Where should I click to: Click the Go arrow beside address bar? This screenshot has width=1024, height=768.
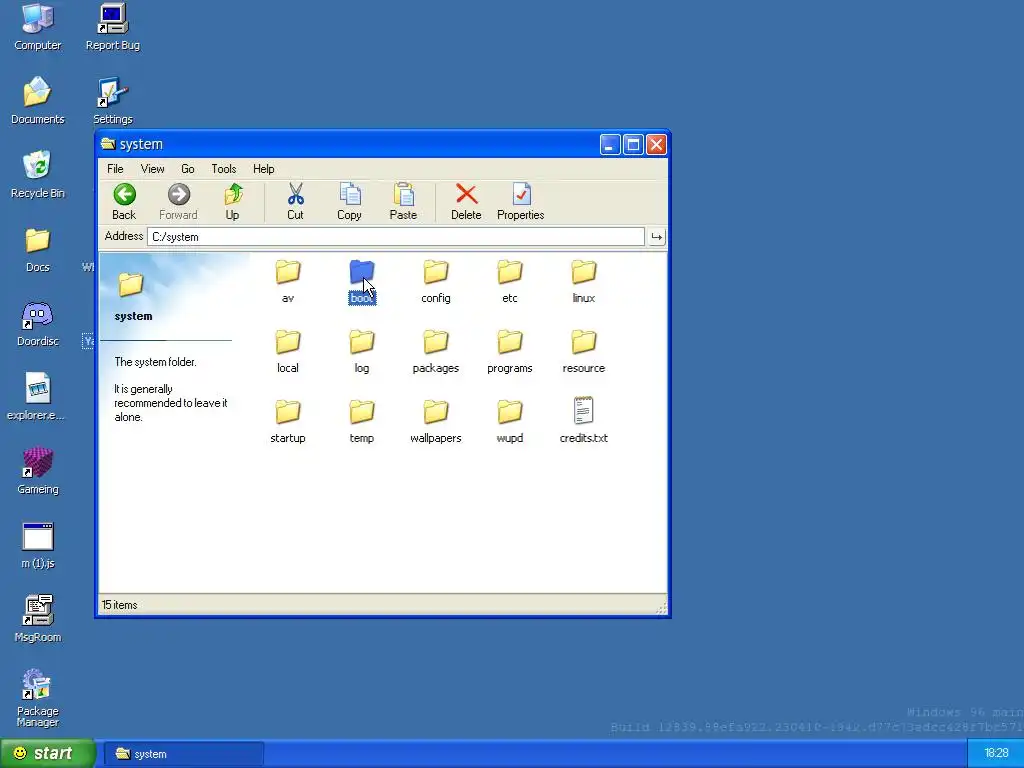pyautogui.click(x=656, y=236)
